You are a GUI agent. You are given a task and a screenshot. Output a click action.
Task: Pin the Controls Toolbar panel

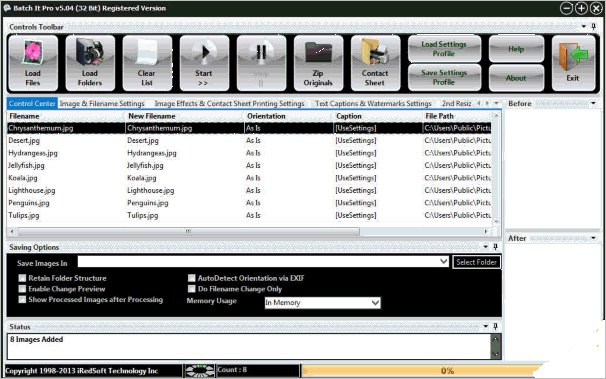point(594,27)
